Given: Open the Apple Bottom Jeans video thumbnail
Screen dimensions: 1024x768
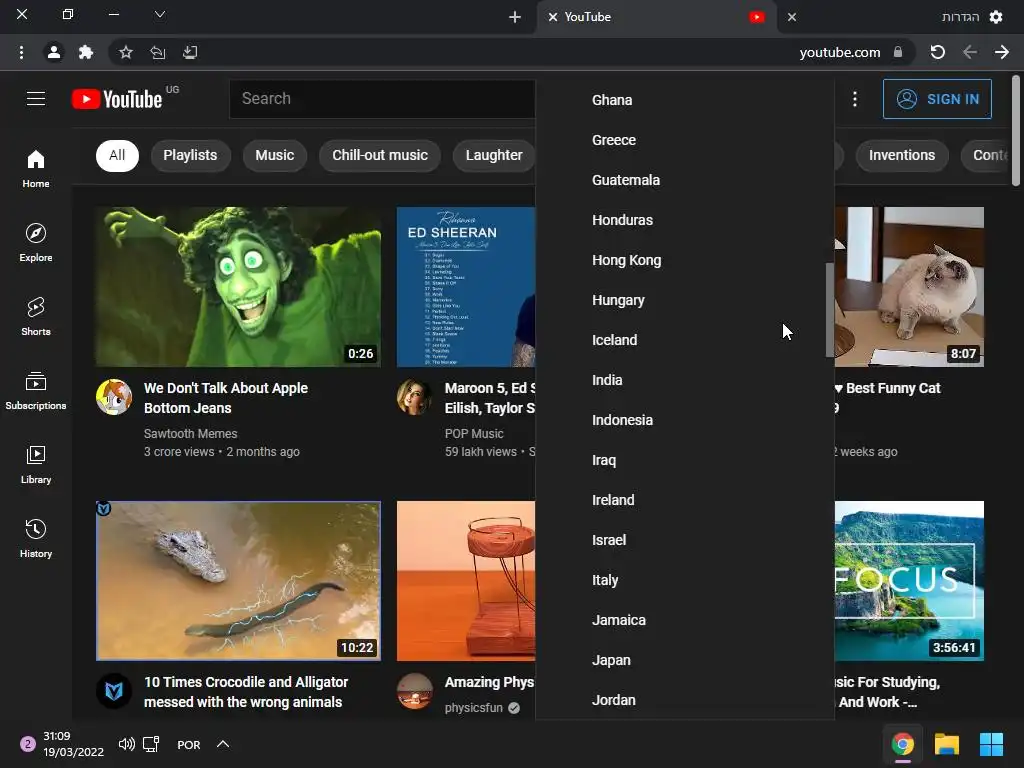Looking at the screenshot, I should [238, 287].
